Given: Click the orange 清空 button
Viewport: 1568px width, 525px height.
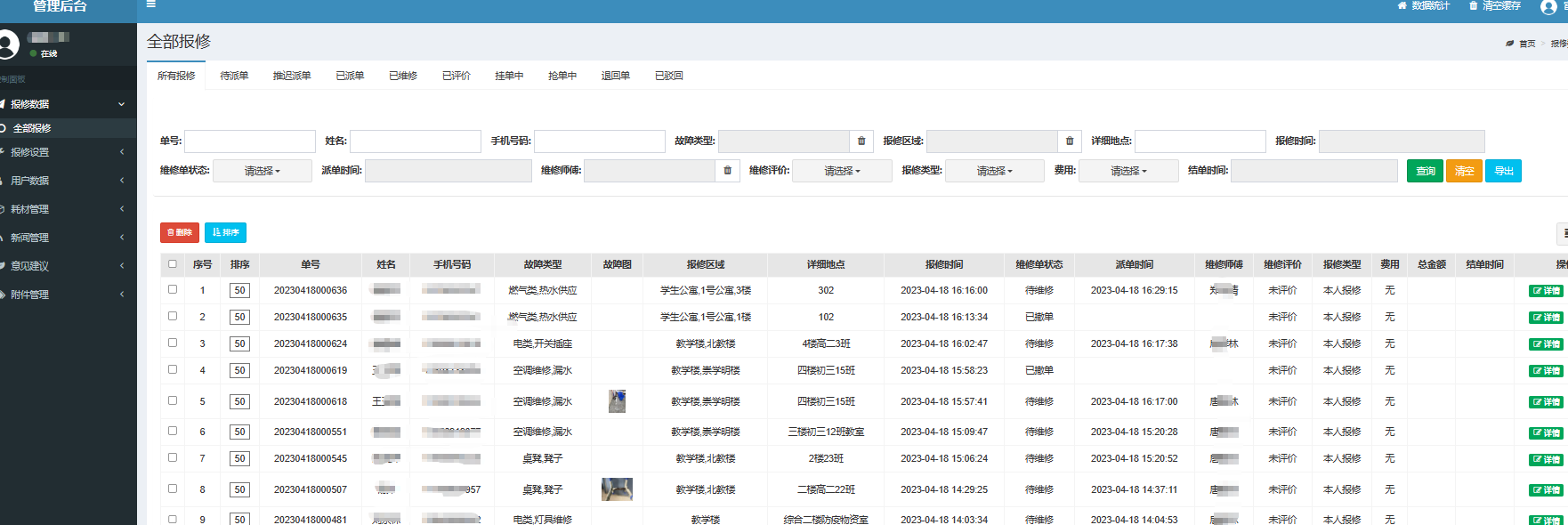Looking at the screenshot, I should [x=1464, y=171].
